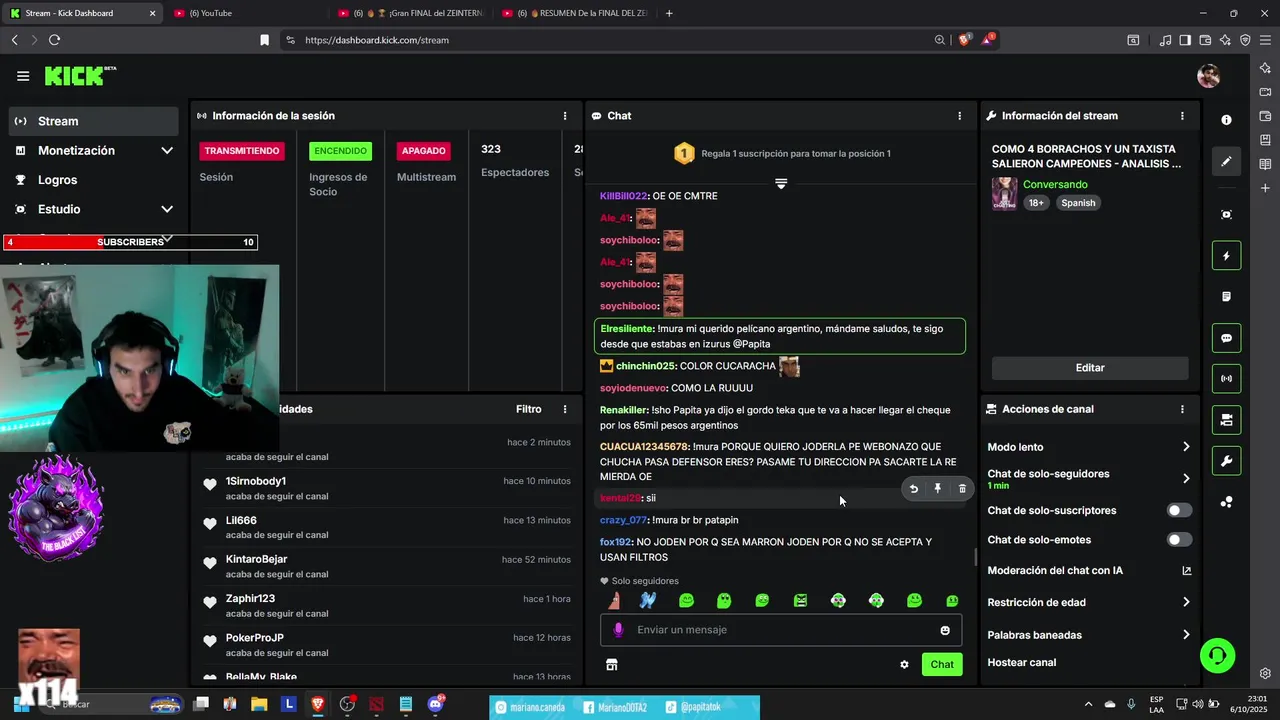Image resolution: width=1280 pixels, height=720 pixels.
Task: Open the Filtro activity filter
Action: pos(529,409)
